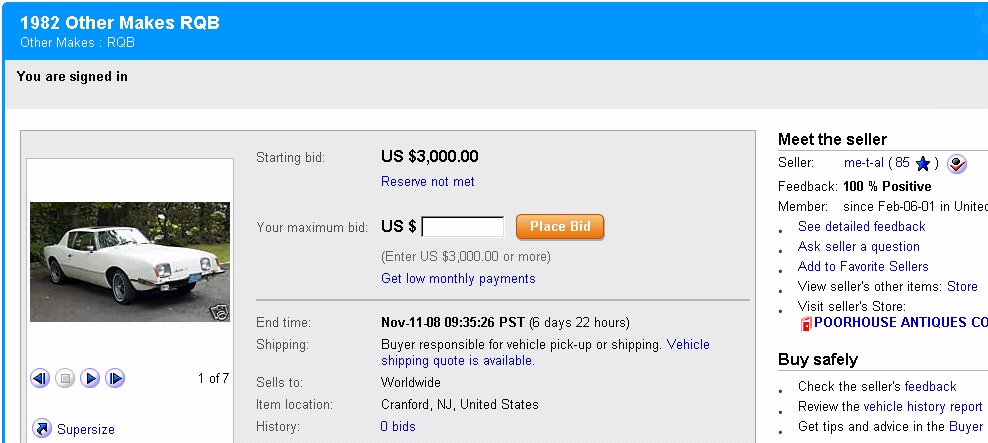Click the camera icon on car photo
Viewport: 988px width, 443px height.
(x=219, y=311)
